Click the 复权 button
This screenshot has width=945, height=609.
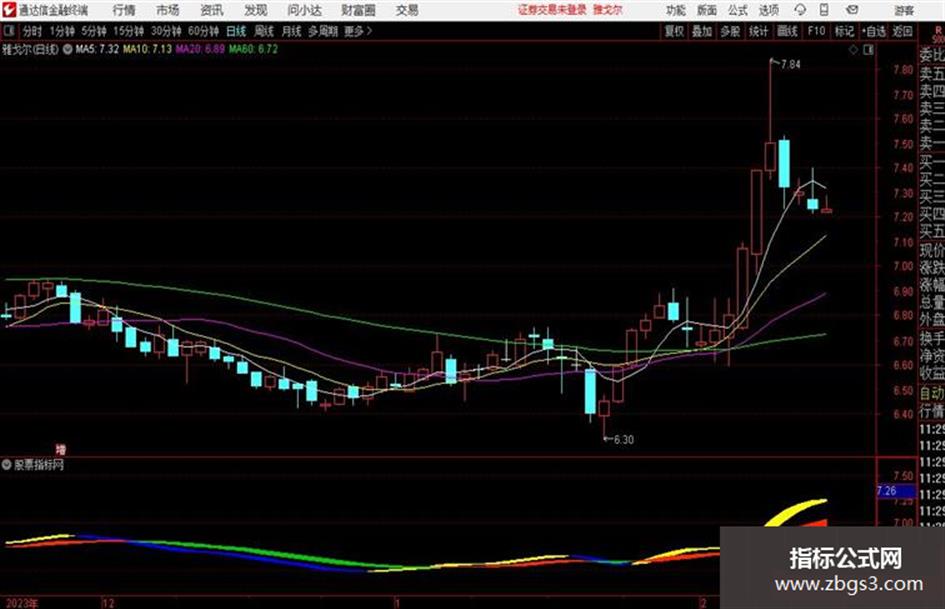(674, 31)
